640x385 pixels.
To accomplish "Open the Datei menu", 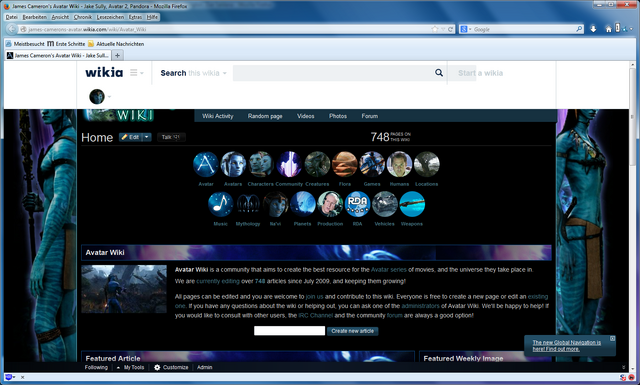I will 11,17.
